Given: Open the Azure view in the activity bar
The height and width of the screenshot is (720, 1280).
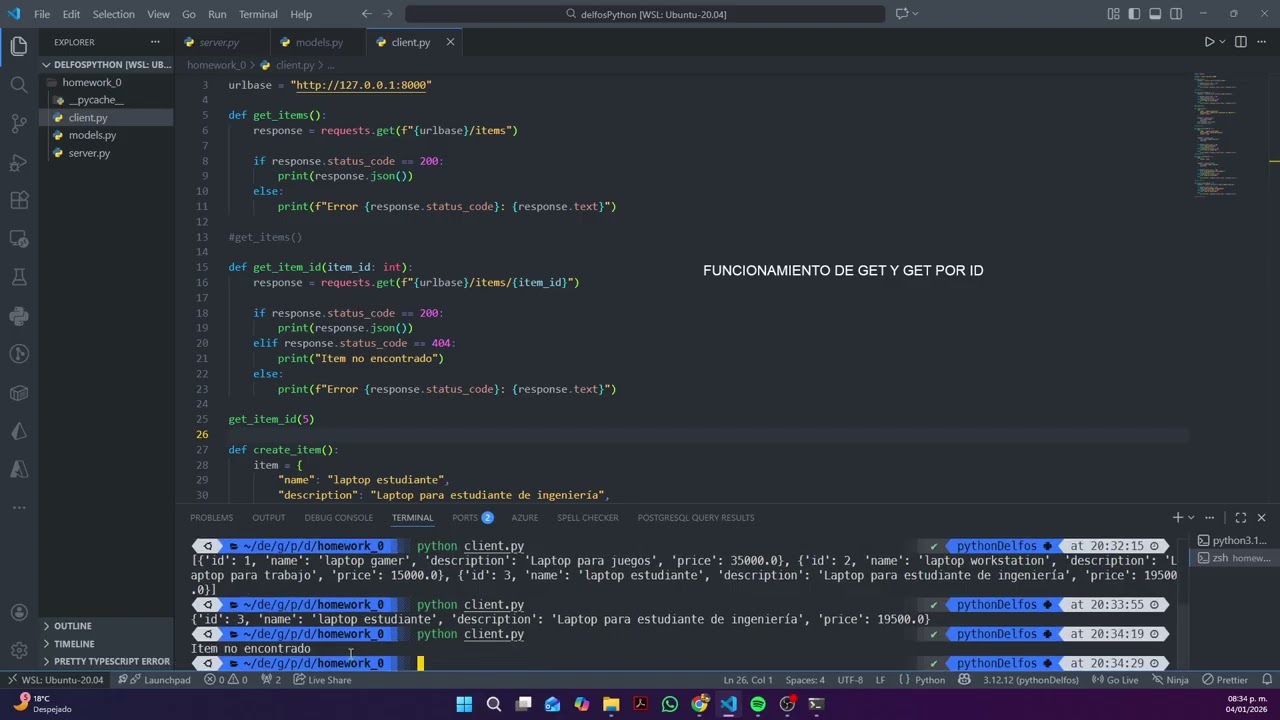Looking at the screenshot, I should (19, 469).
